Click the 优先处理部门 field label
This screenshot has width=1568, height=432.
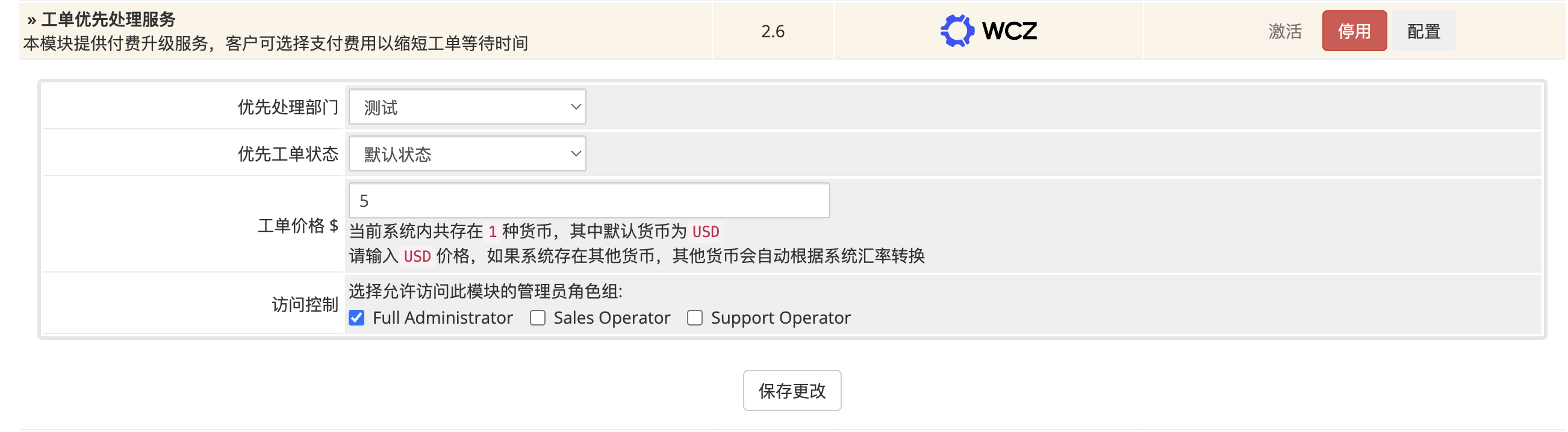287,107
